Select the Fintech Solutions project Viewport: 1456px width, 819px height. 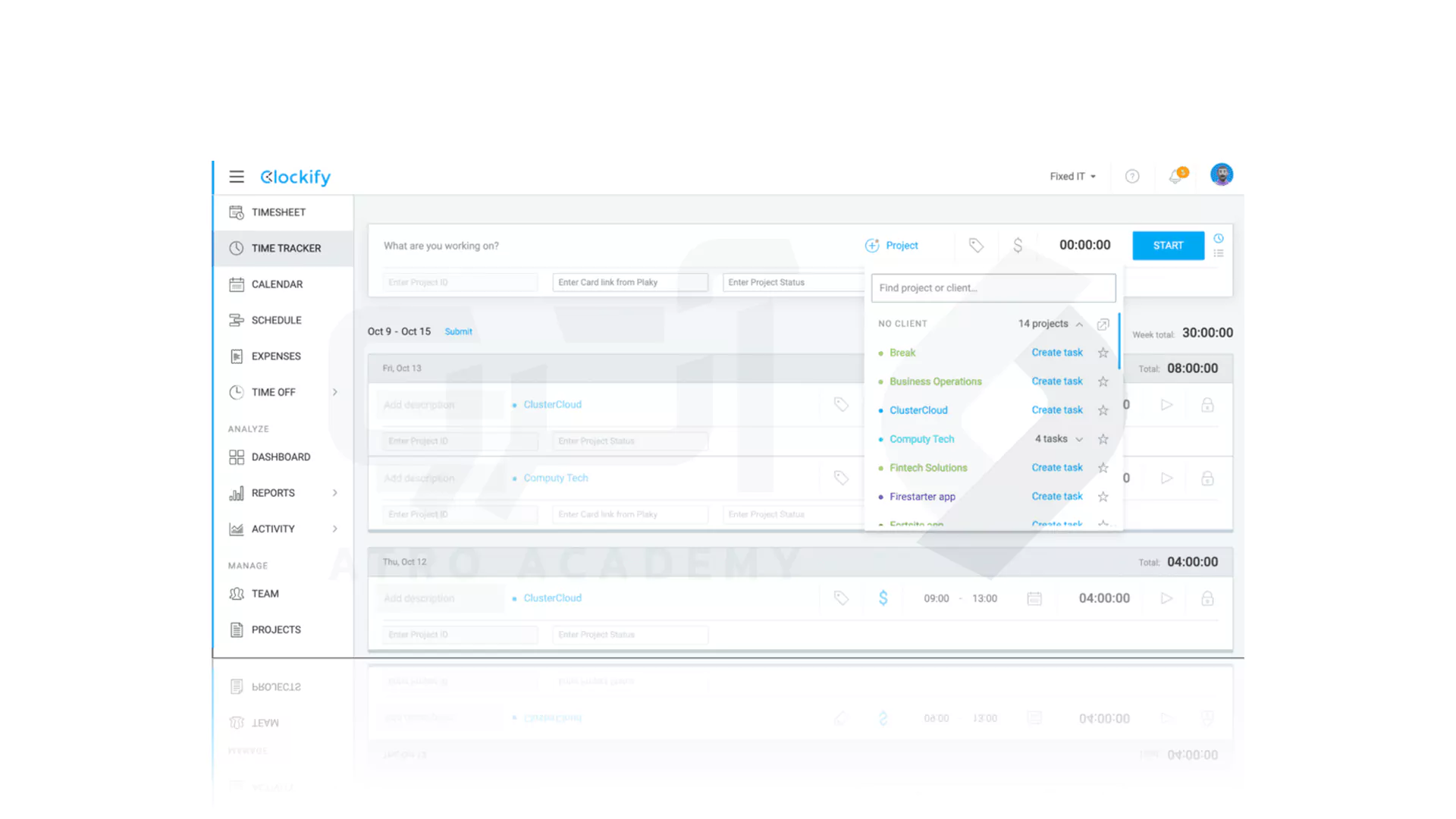[928, 468]
